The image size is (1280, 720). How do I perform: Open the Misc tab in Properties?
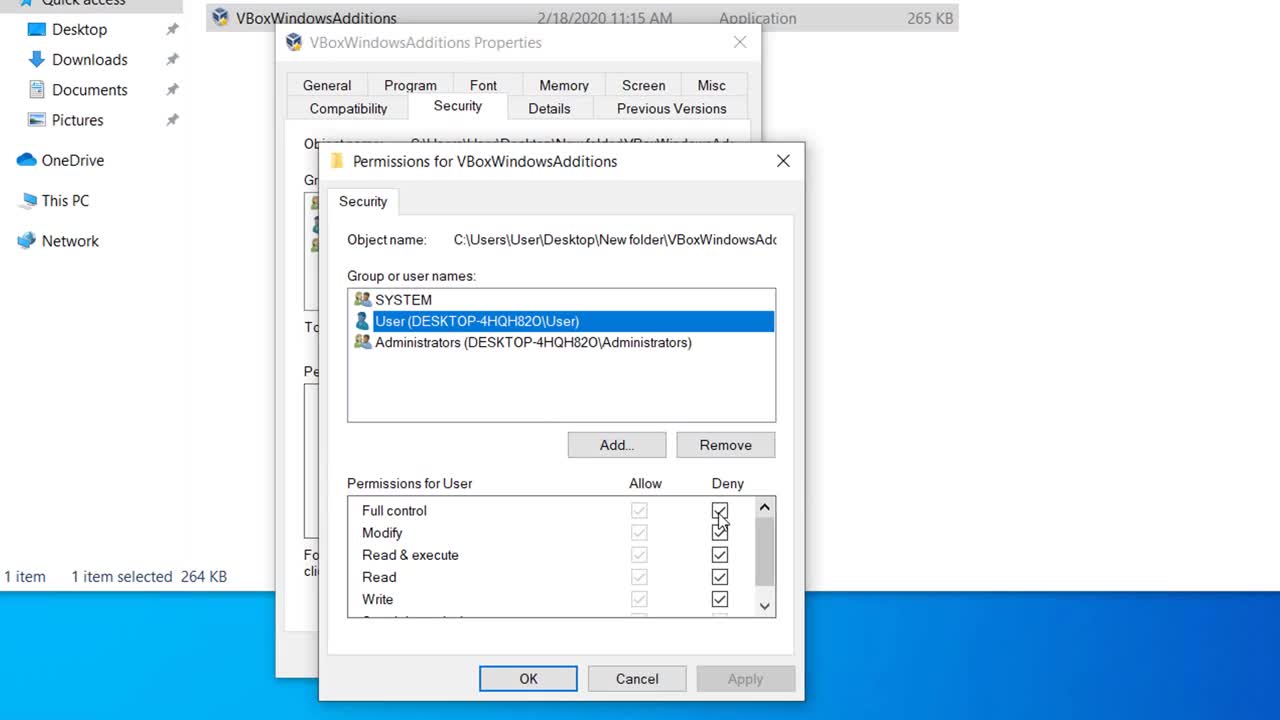click(x=712, y=85)
